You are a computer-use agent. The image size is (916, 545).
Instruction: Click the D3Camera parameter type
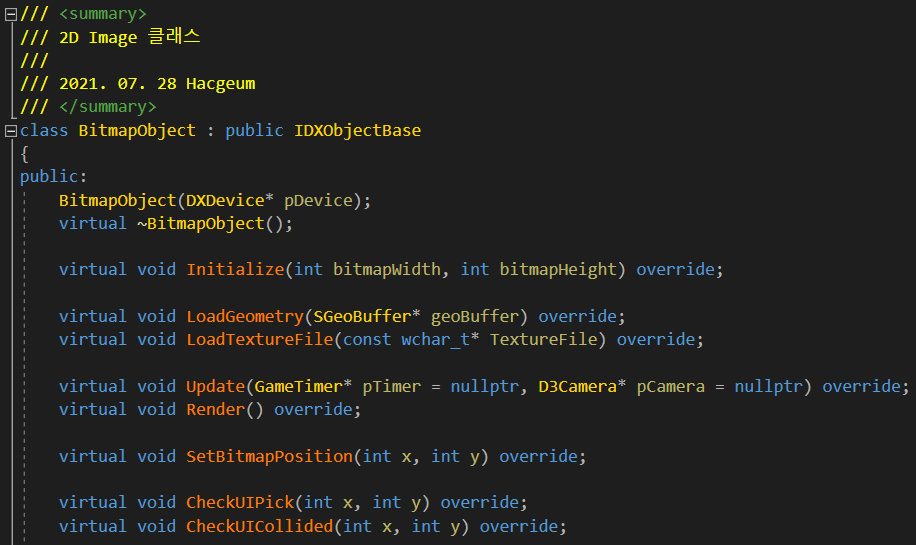tap(578, 386)
